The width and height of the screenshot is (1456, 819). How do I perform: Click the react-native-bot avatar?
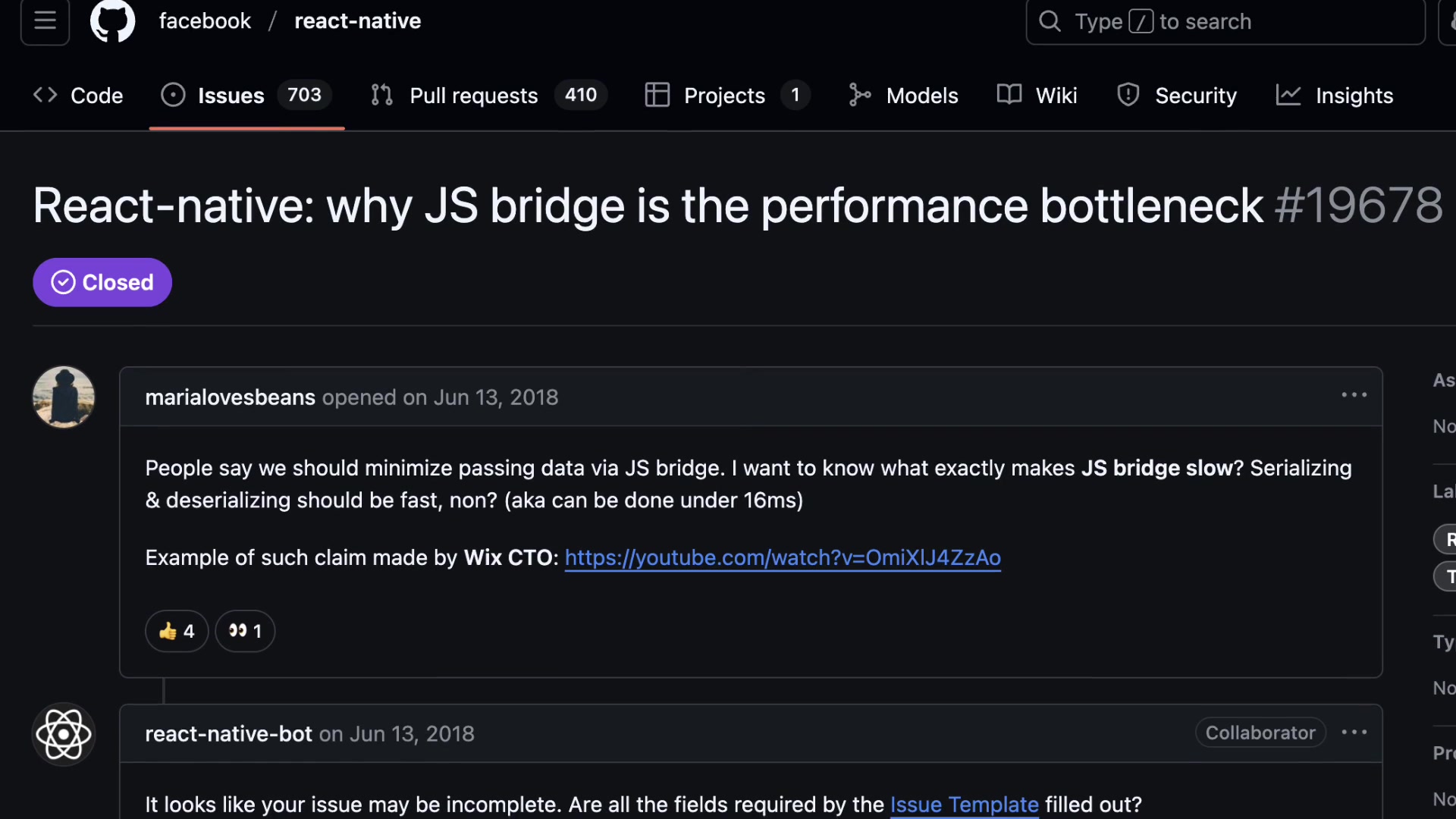point(63,734)
